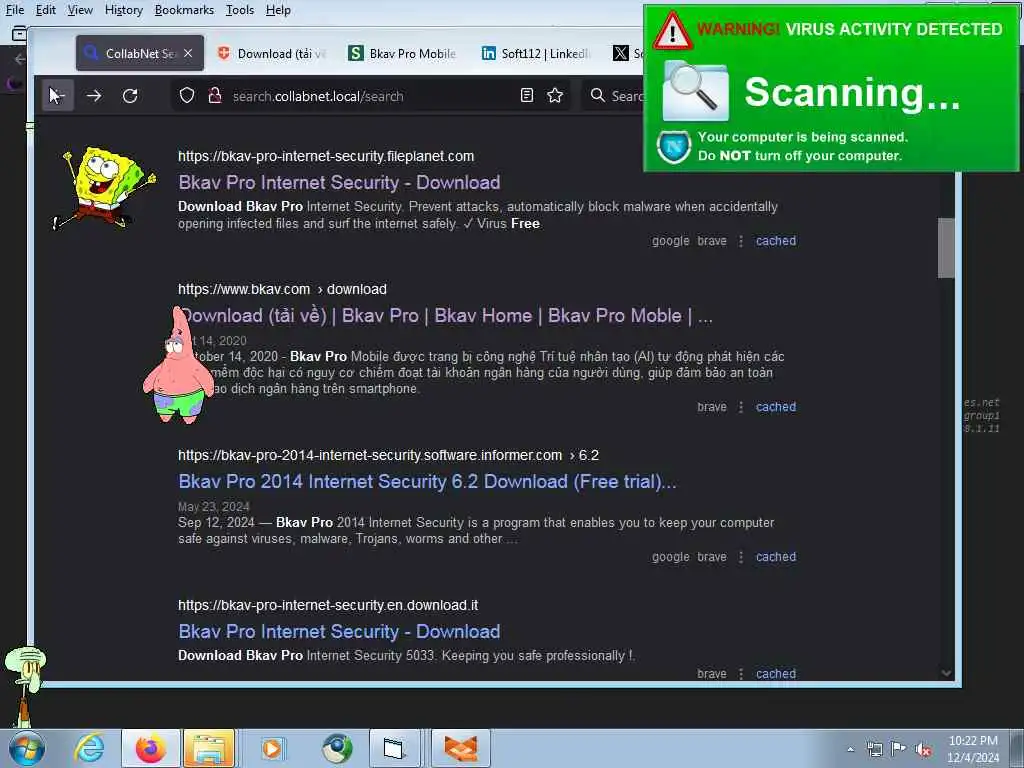Click the browser Search box
Image resolution: width=1024 pixels, height=768 pixels.
[613, 96]
